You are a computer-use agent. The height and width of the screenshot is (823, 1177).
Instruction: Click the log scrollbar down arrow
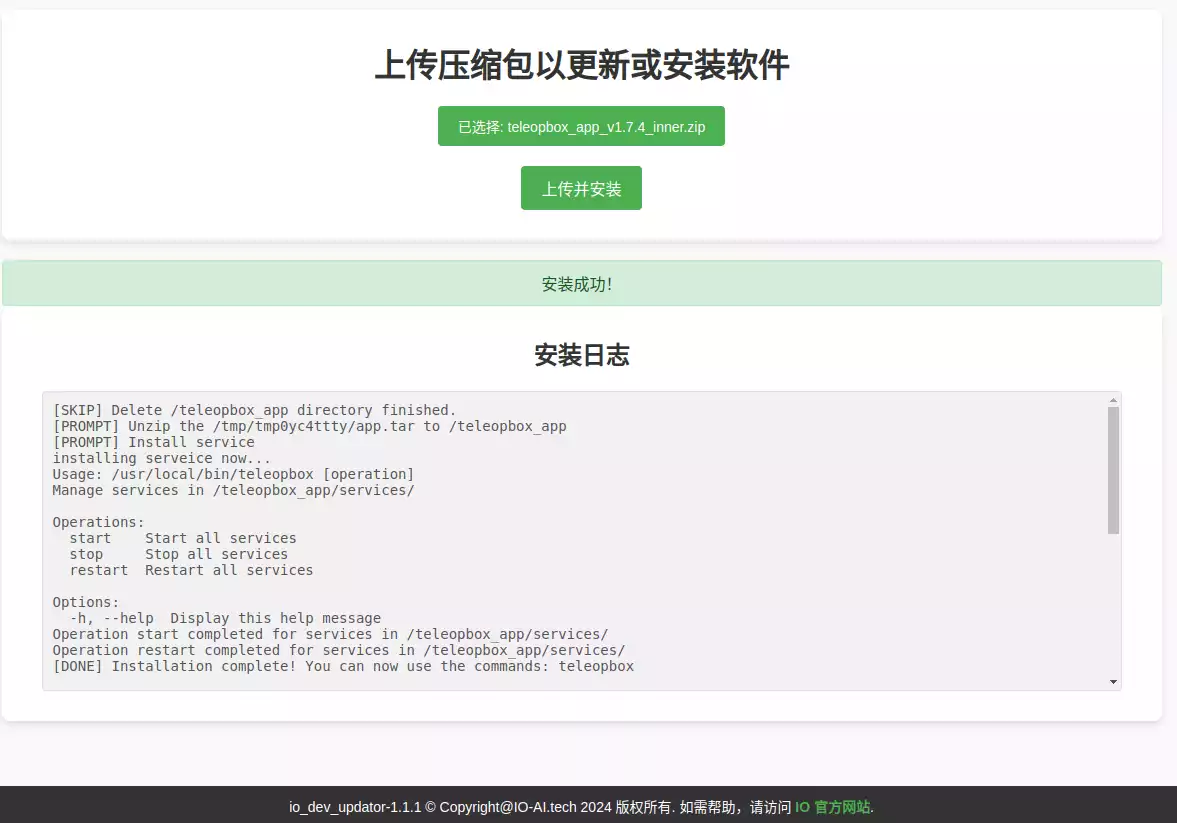point(1113,681)
